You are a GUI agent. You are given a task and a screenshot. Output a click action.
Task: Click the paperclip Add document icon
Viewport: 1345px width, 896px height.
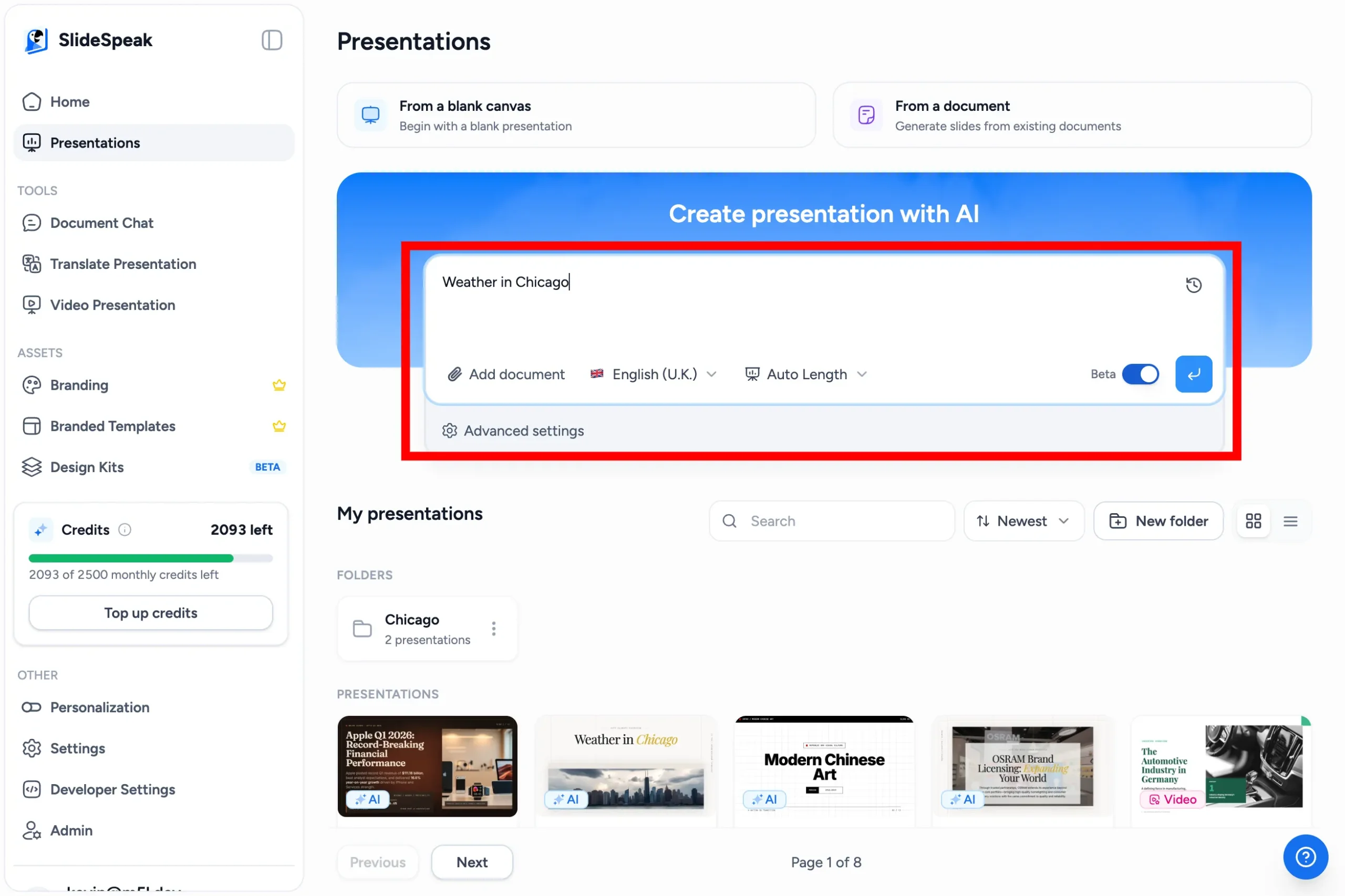[454, 374]
